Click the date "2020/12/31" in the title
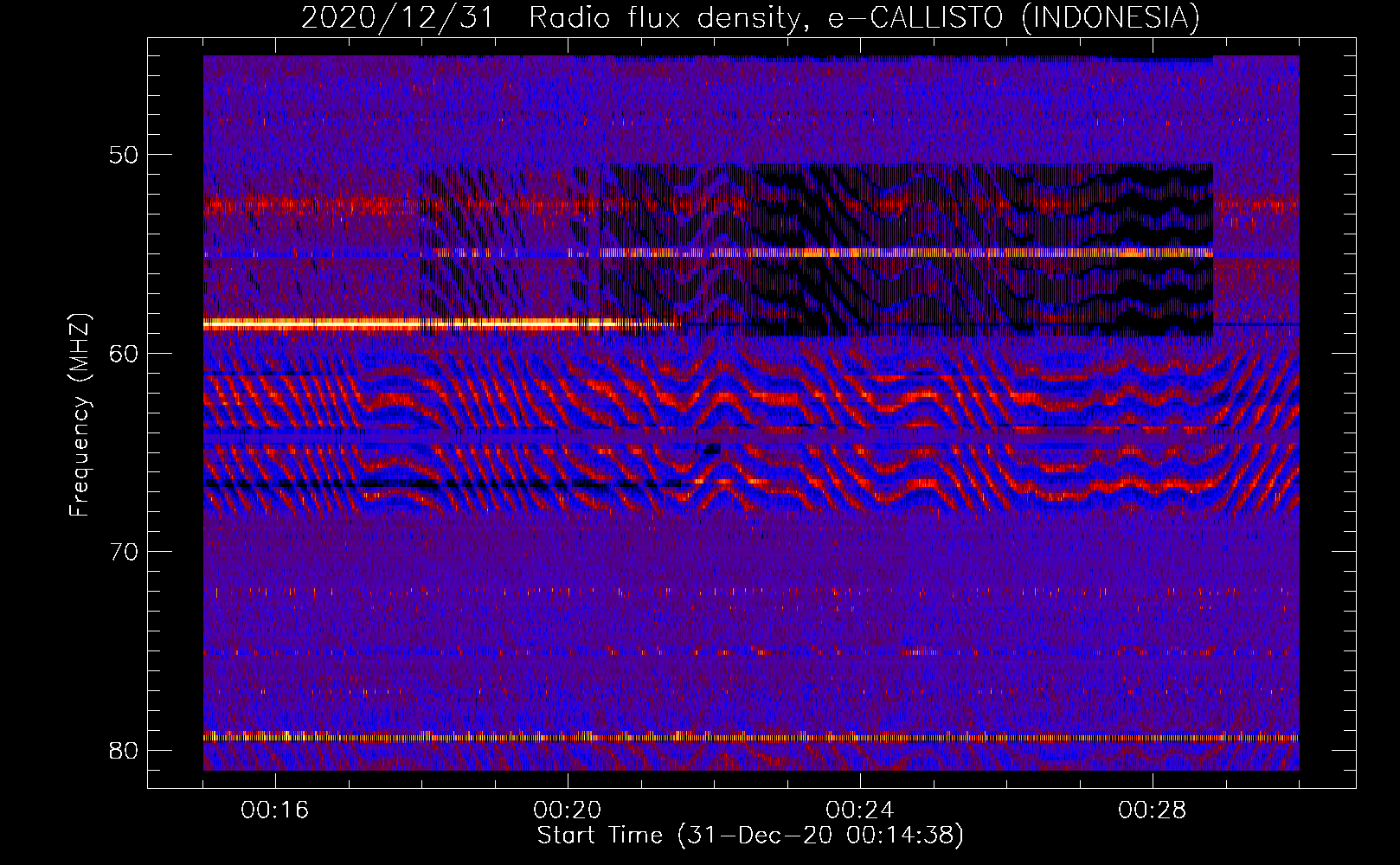The image size is (1400, 865). (397, 17)
